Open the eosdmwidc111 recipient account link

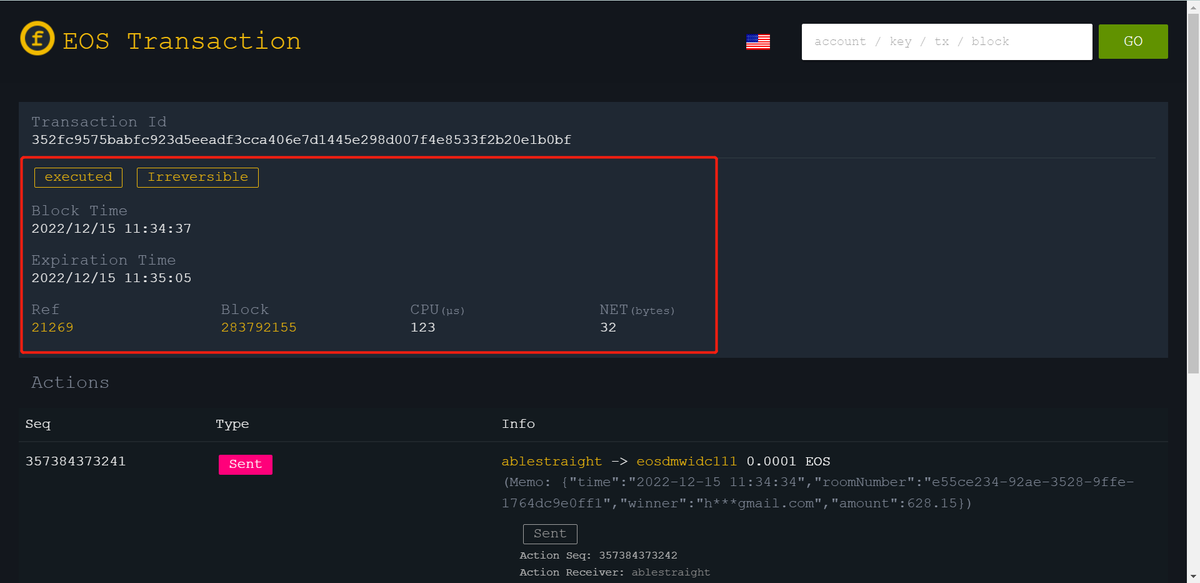coord(687,462)
